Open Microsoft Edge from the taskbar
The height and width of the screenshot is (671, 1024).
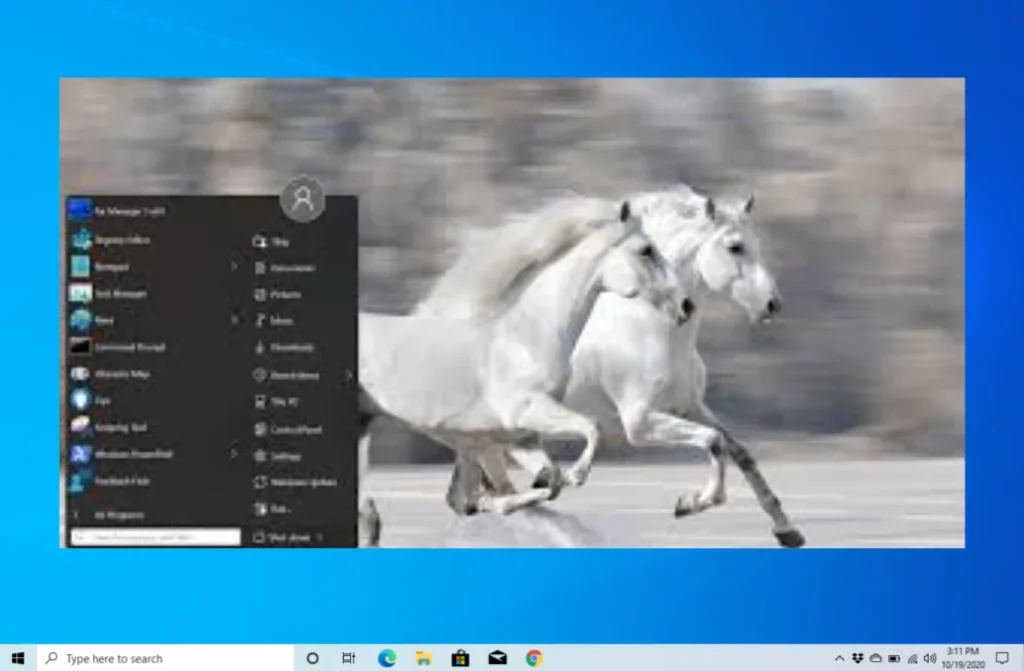click(387, 658)
